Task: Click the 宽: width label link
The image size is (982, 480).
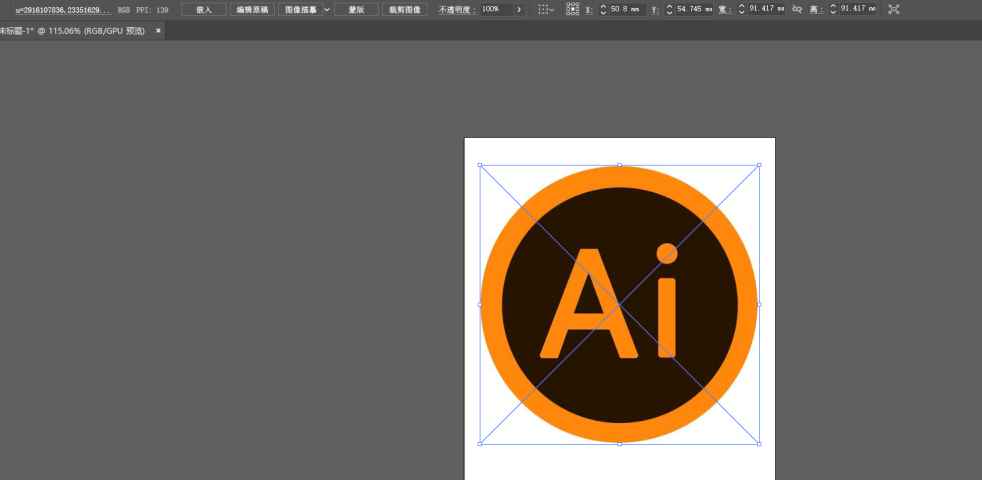Action: (x=725, y=10)
